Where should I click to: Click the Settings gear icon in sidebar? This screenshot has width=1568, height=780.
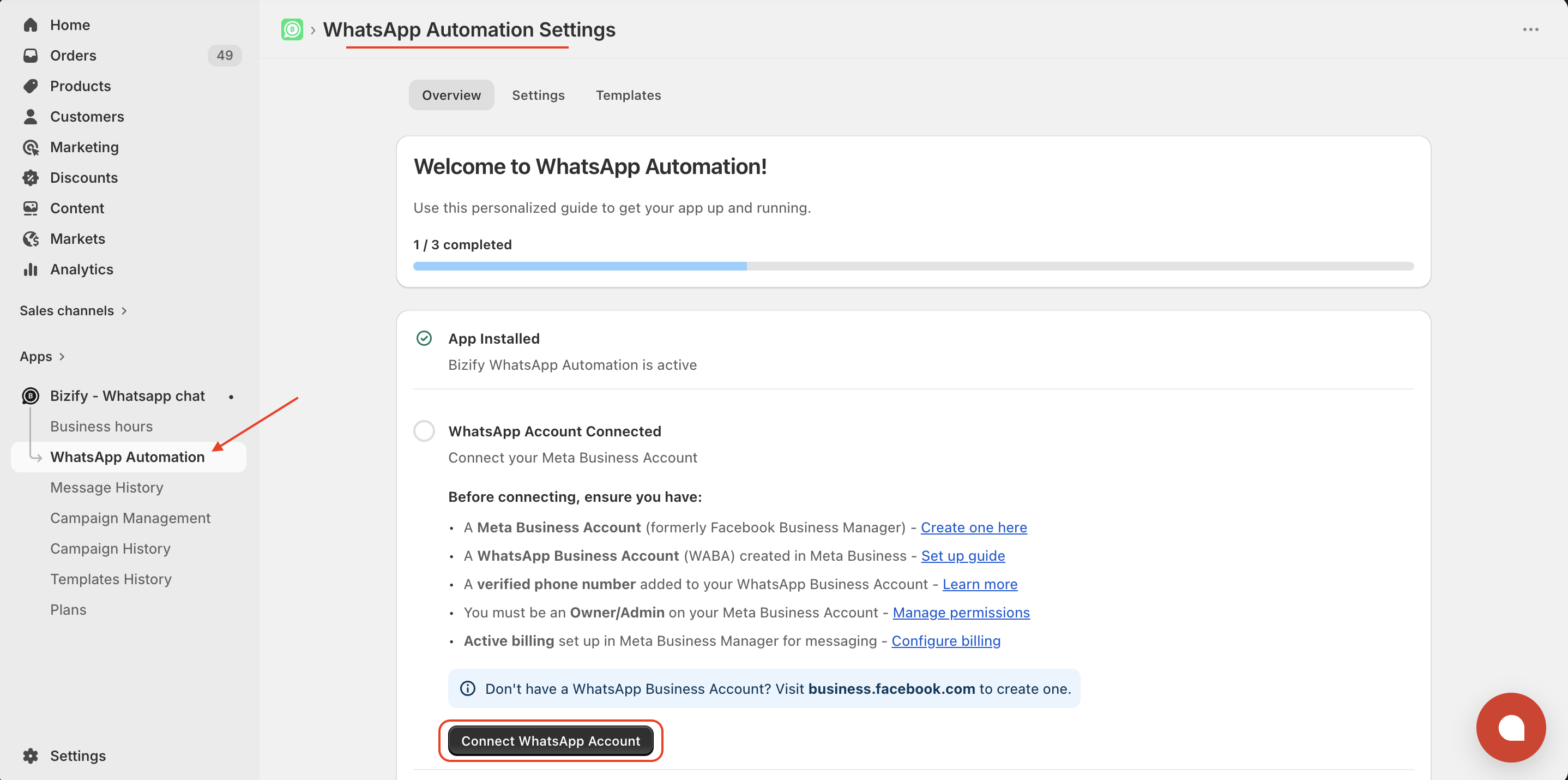31,755
